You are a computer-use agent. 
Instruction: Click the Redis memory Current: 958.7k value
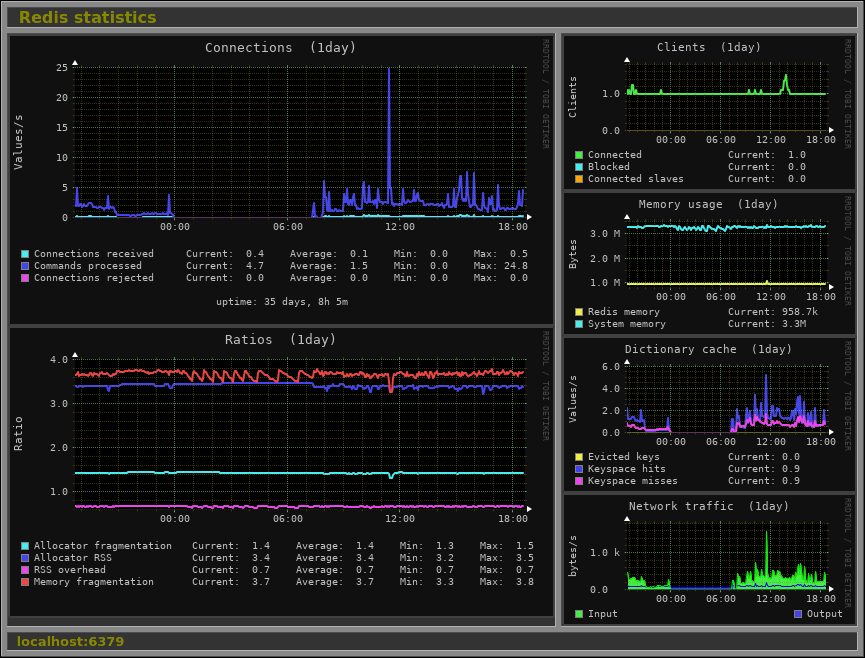coord(773,313)
